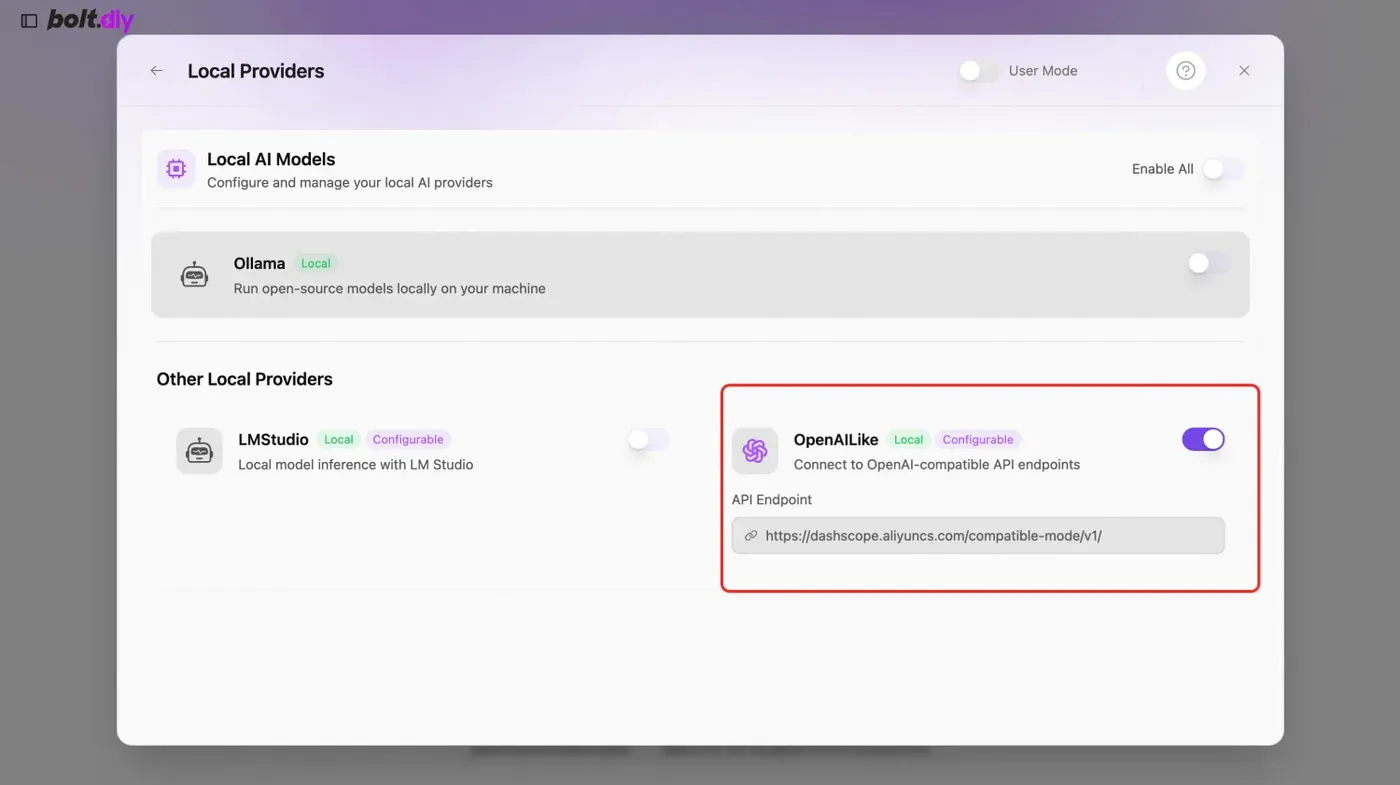Click the API Endpoint label
The width and height of the screenshot is (1400, 785).
[772, 500]
